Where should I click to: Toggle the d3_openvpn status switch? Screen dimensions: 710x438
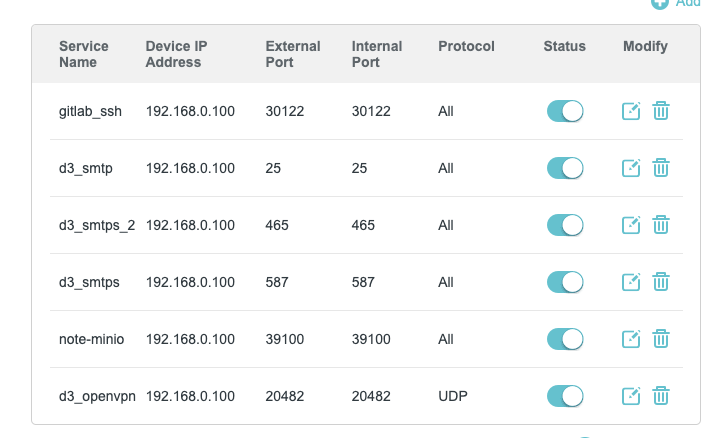[x=565, y=397]
